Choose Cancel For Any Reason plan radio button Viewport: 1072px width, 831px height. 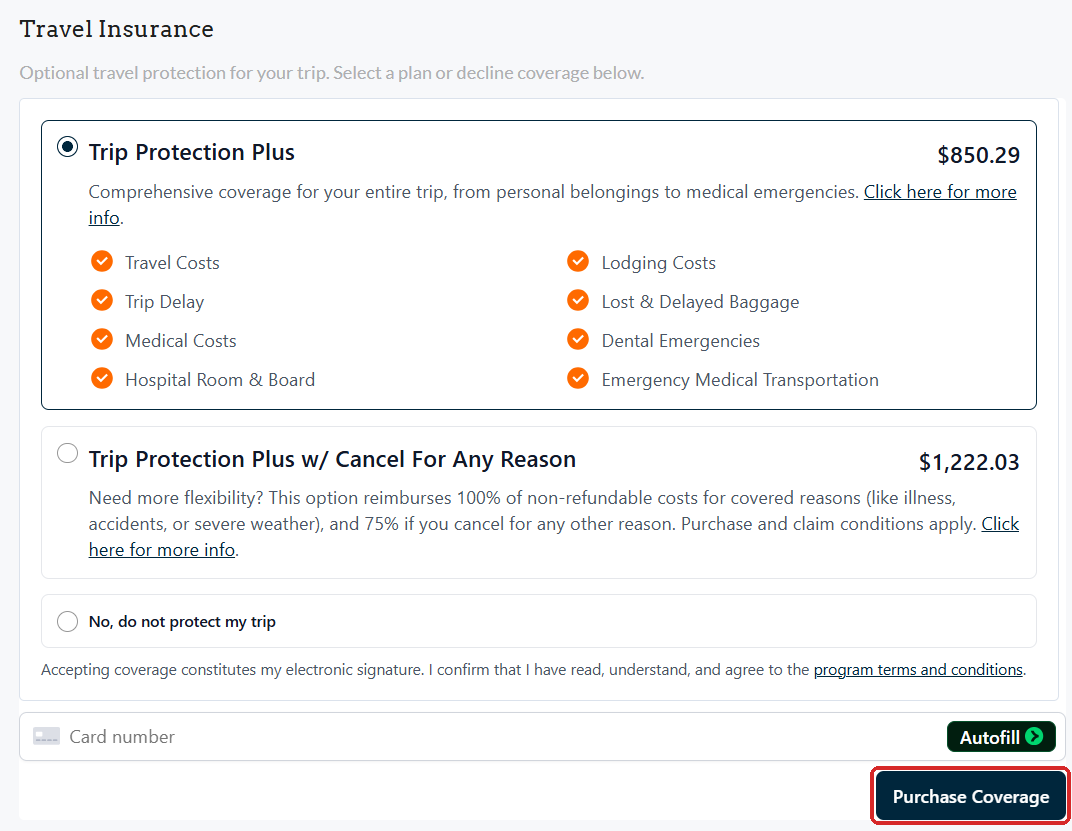point(67,453)
